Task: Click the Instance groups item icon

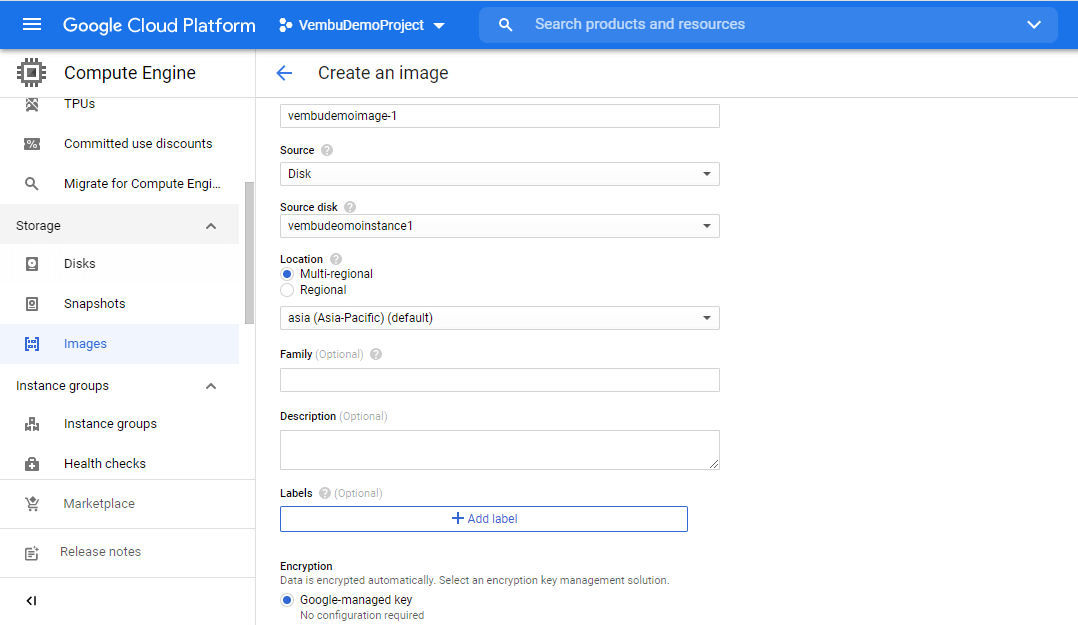Action: [x=32, y=424]
